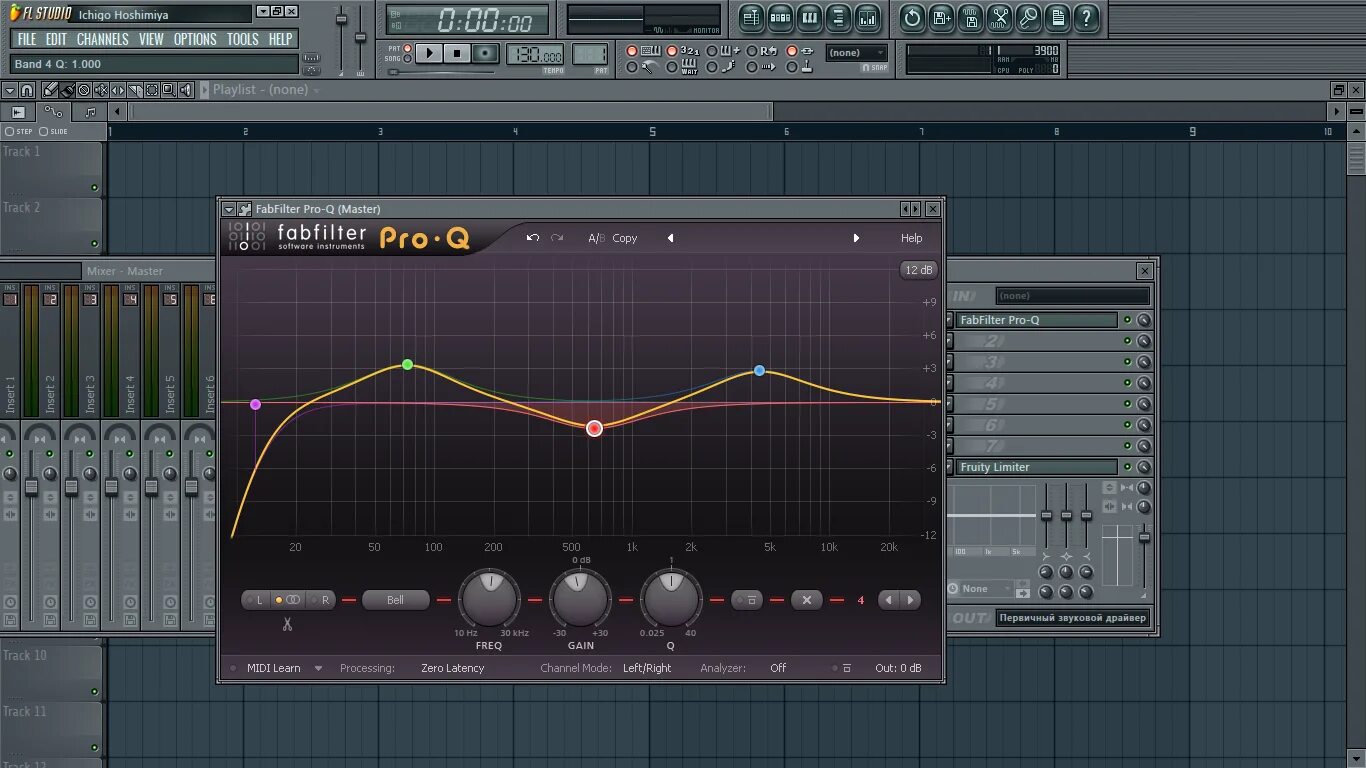Click MIDI Learn in Pro-Q
This screenshot has width=1366, height=768.
[x=273, y=668]
